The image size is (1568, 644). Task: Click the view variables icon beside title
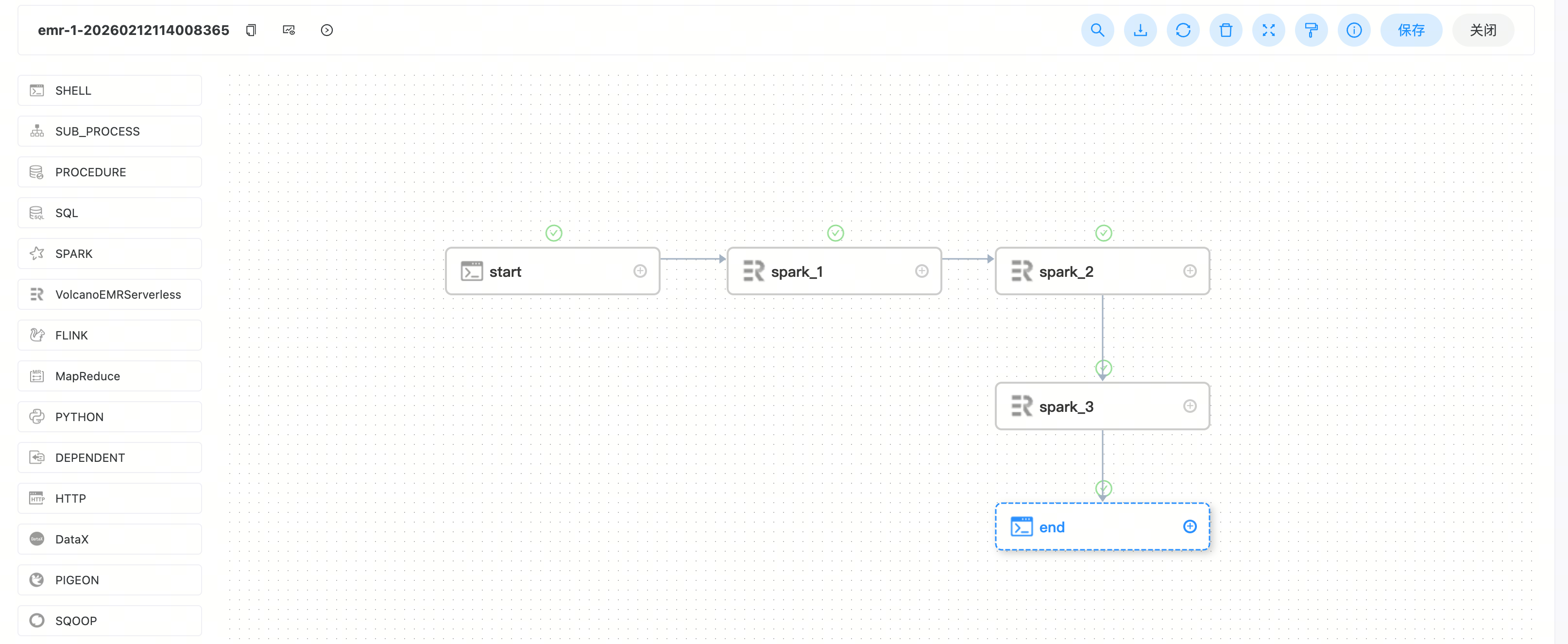click(x=289, y=30)
